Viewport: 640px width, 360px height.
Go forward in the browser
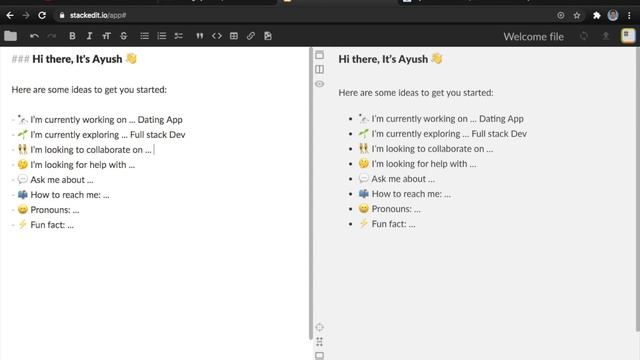pos(26,16)
